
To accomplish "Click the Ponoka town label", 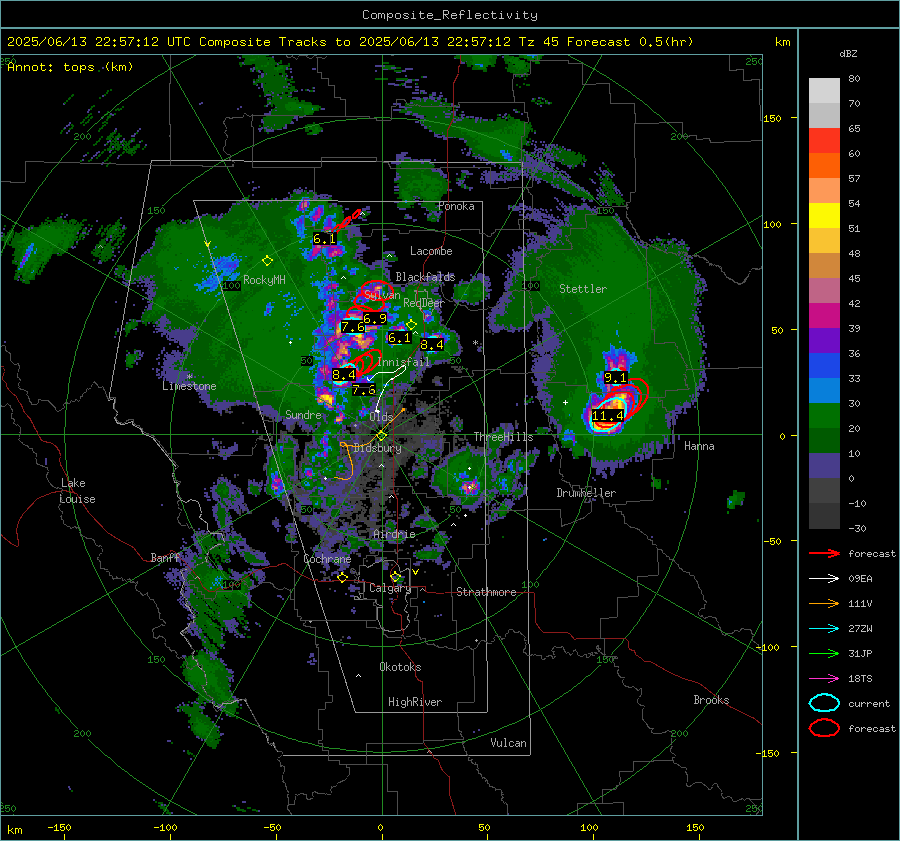I will pos(456,206).
